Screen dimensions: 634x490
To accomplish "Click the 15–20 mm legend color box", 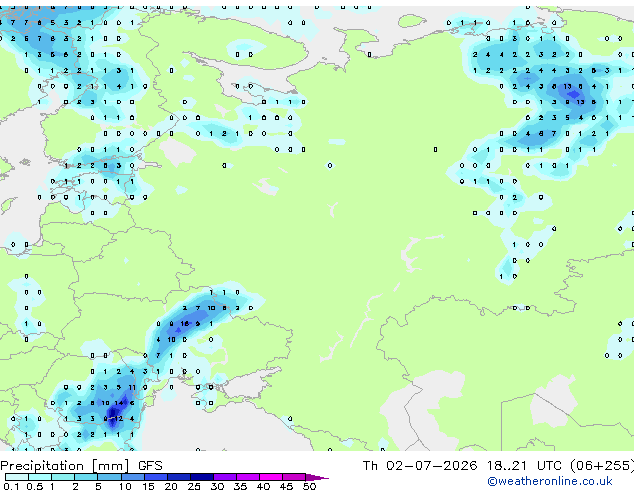I will tap(155, 477).
